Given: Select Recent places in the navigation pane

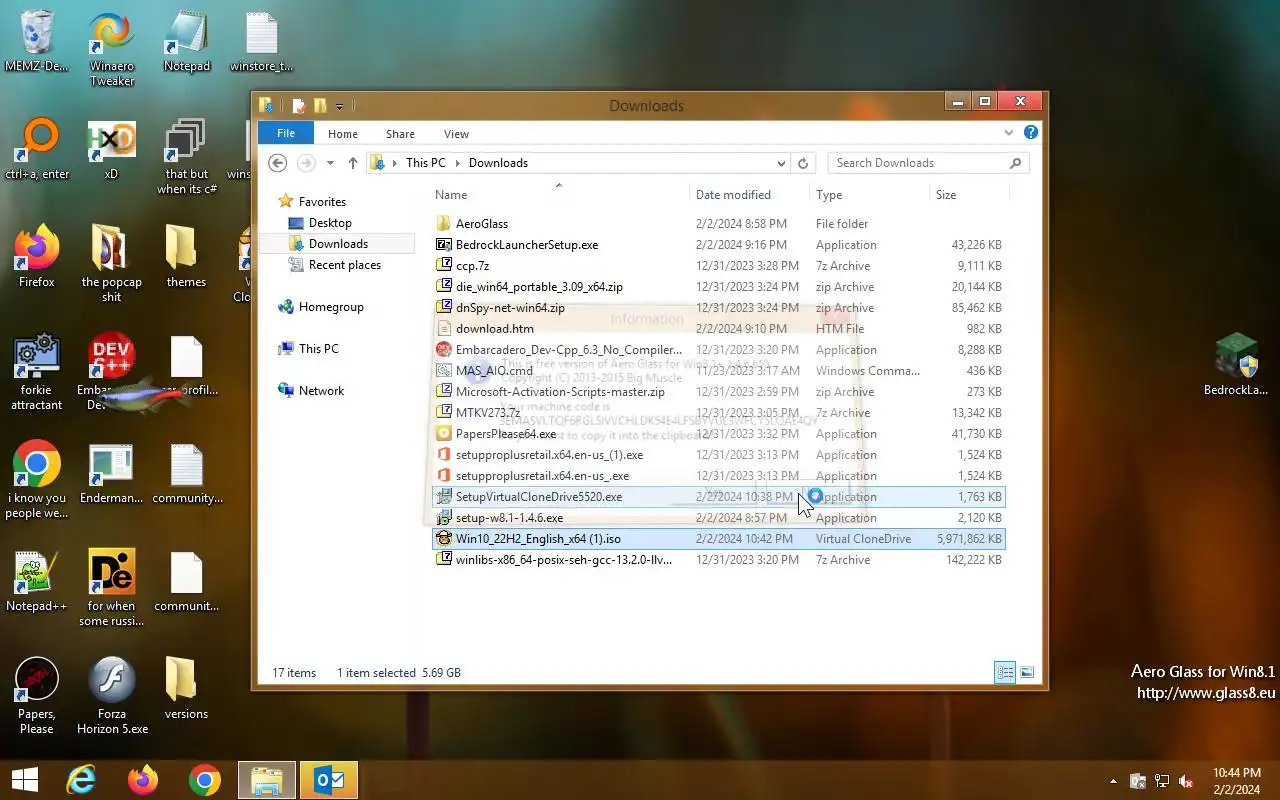Looking at the screenshot, I should coord(345,265).
